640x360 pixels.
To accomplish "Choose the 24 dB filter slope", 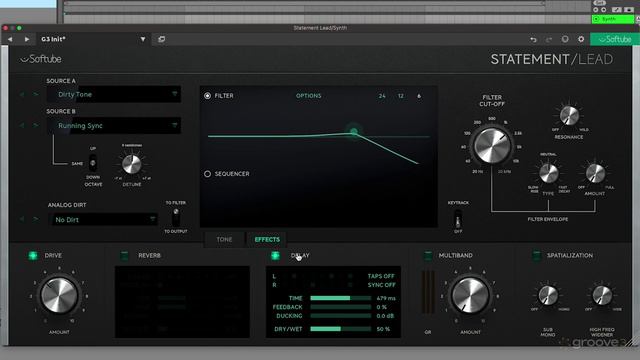I will pos(382,96).
